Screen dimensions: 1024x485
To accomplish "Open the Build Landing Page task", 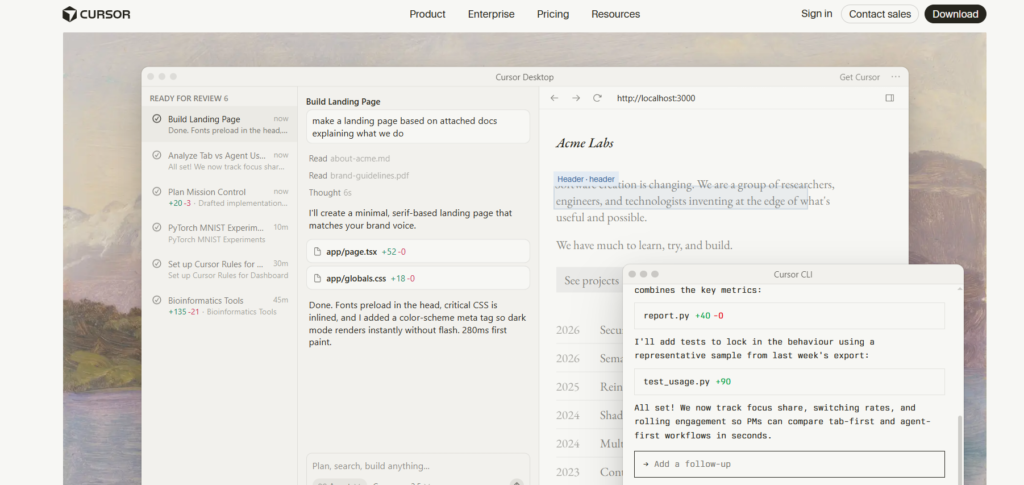I will (x=219, y=124).
